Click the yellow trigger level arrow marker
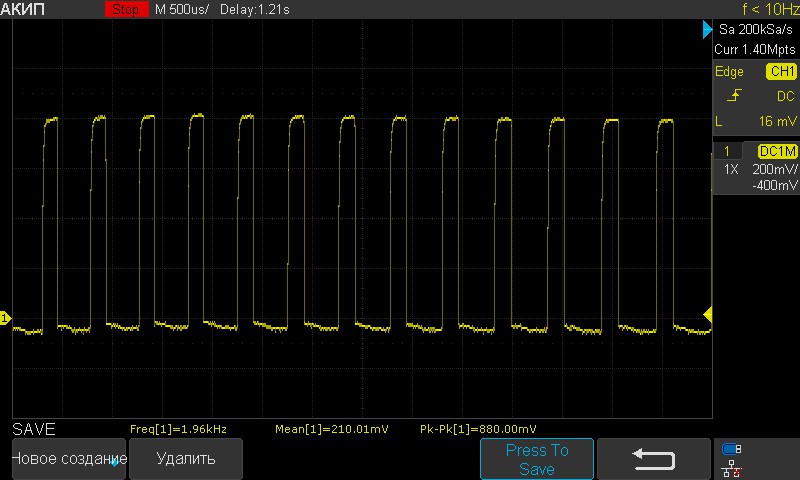This screenshot has width=800, height=480. [708, 314]
